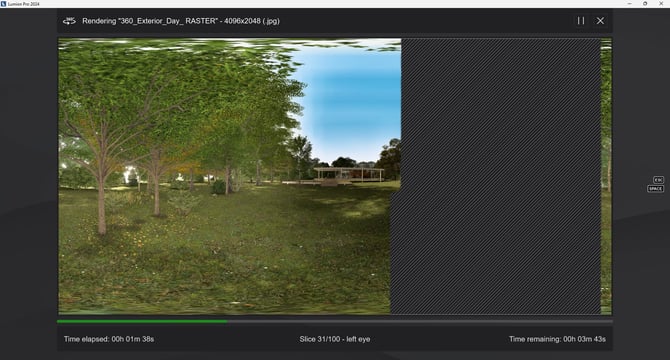Close the Lumion Pro window

661,3
